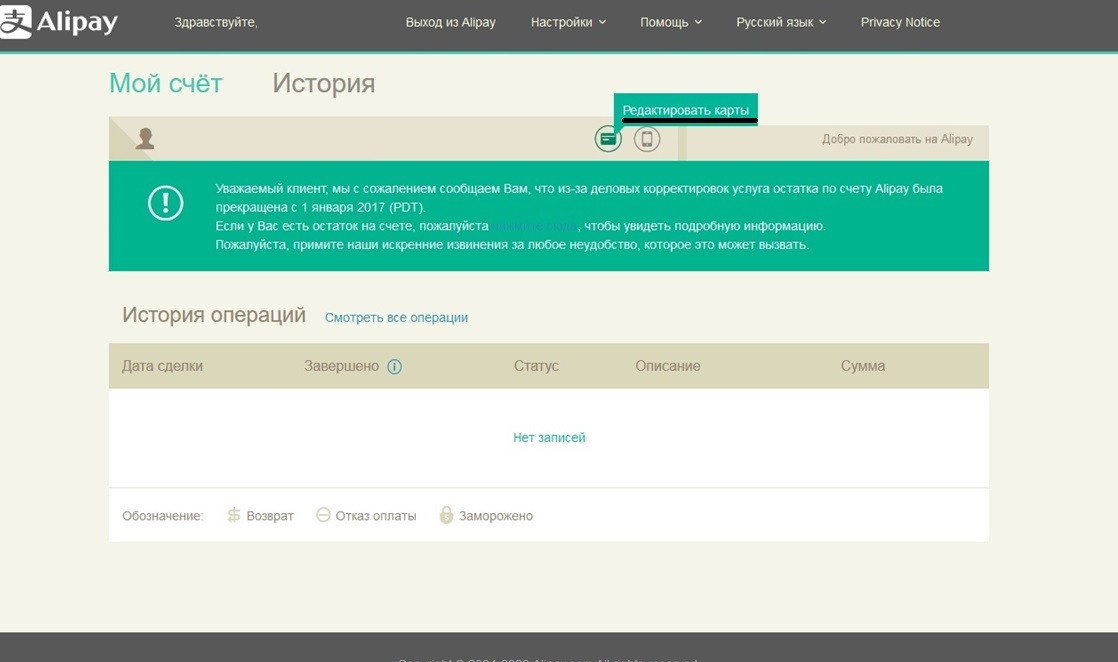
Task: Click the Отказ оплаты minus icon
Action: pyautogui.click(x=323, y=514)
